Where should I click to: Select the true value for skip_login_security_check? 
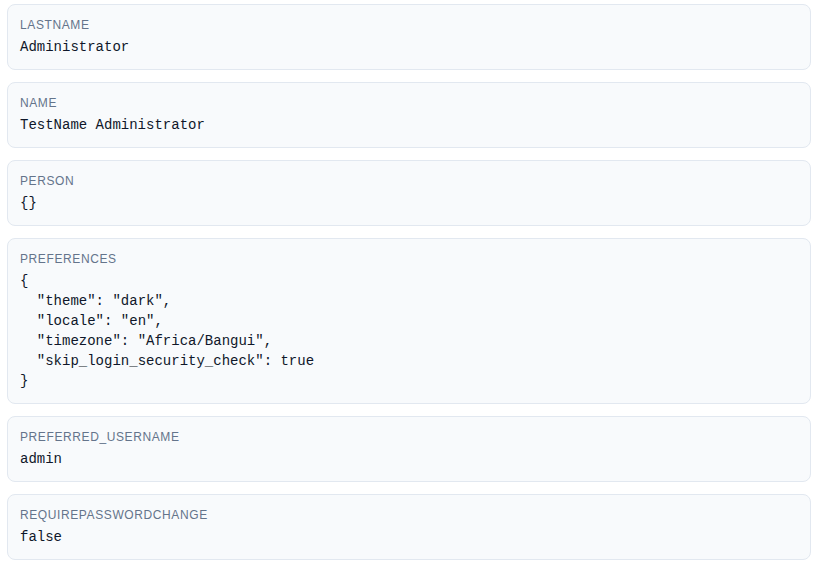tap(297, 360)
